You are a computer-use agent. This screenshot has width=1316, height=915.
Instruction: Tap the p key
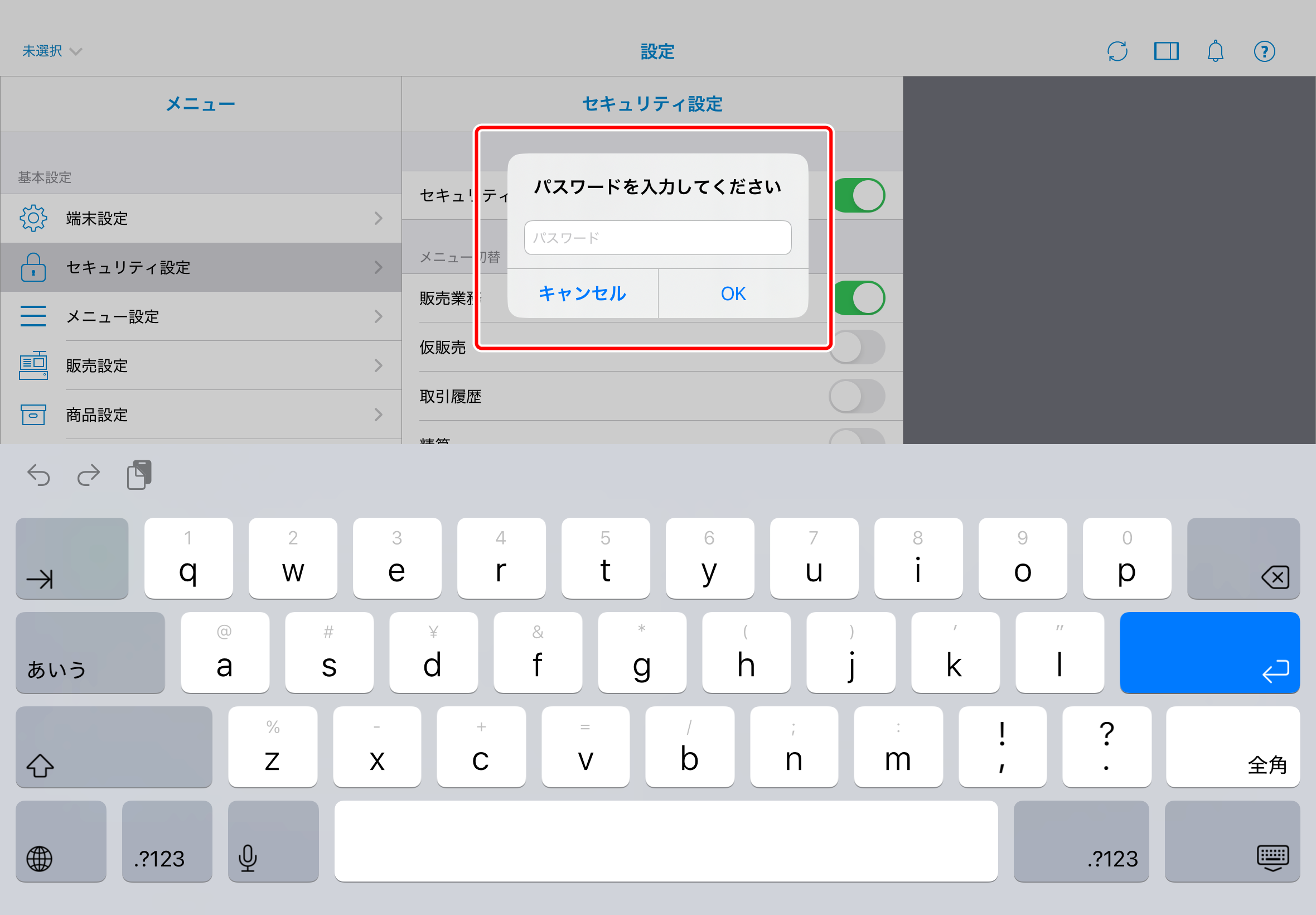1127,558
